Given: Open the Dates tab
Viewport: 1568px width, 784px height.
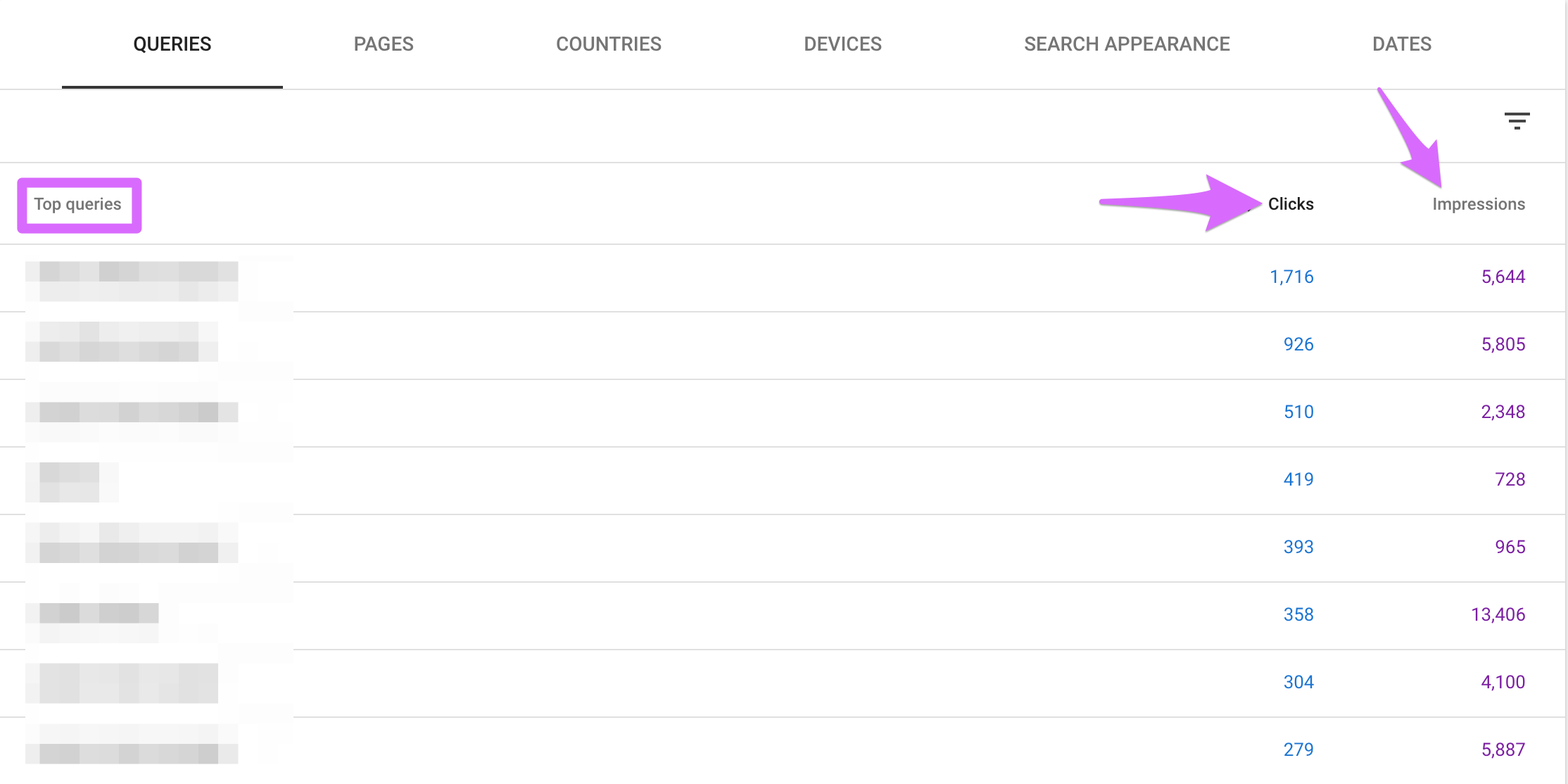Looking at the screenshot, I should pos(1401,44).
